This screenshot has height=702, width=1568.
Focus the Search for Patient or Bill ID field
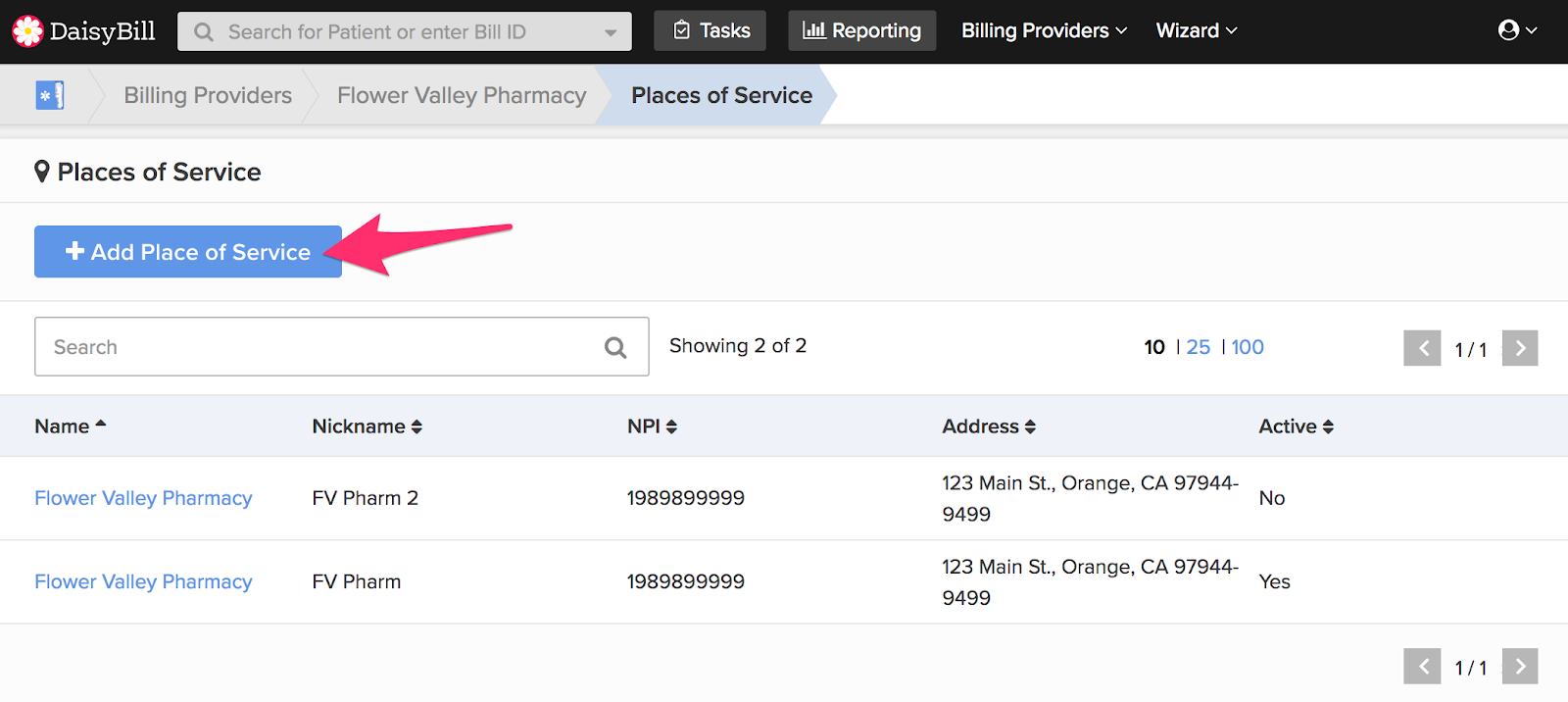click(x=404, y=31)
